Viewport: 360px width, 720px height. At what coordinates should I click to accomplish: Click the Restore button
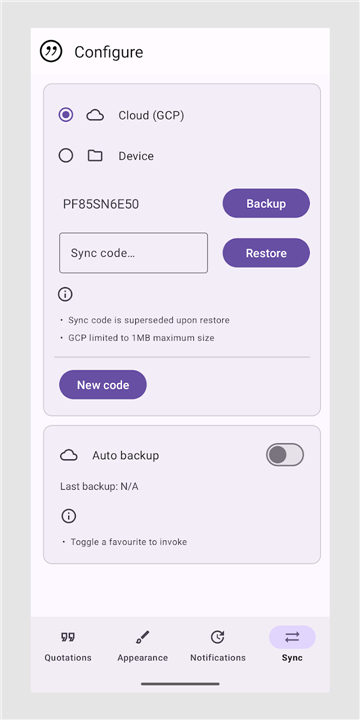[266, 253]
